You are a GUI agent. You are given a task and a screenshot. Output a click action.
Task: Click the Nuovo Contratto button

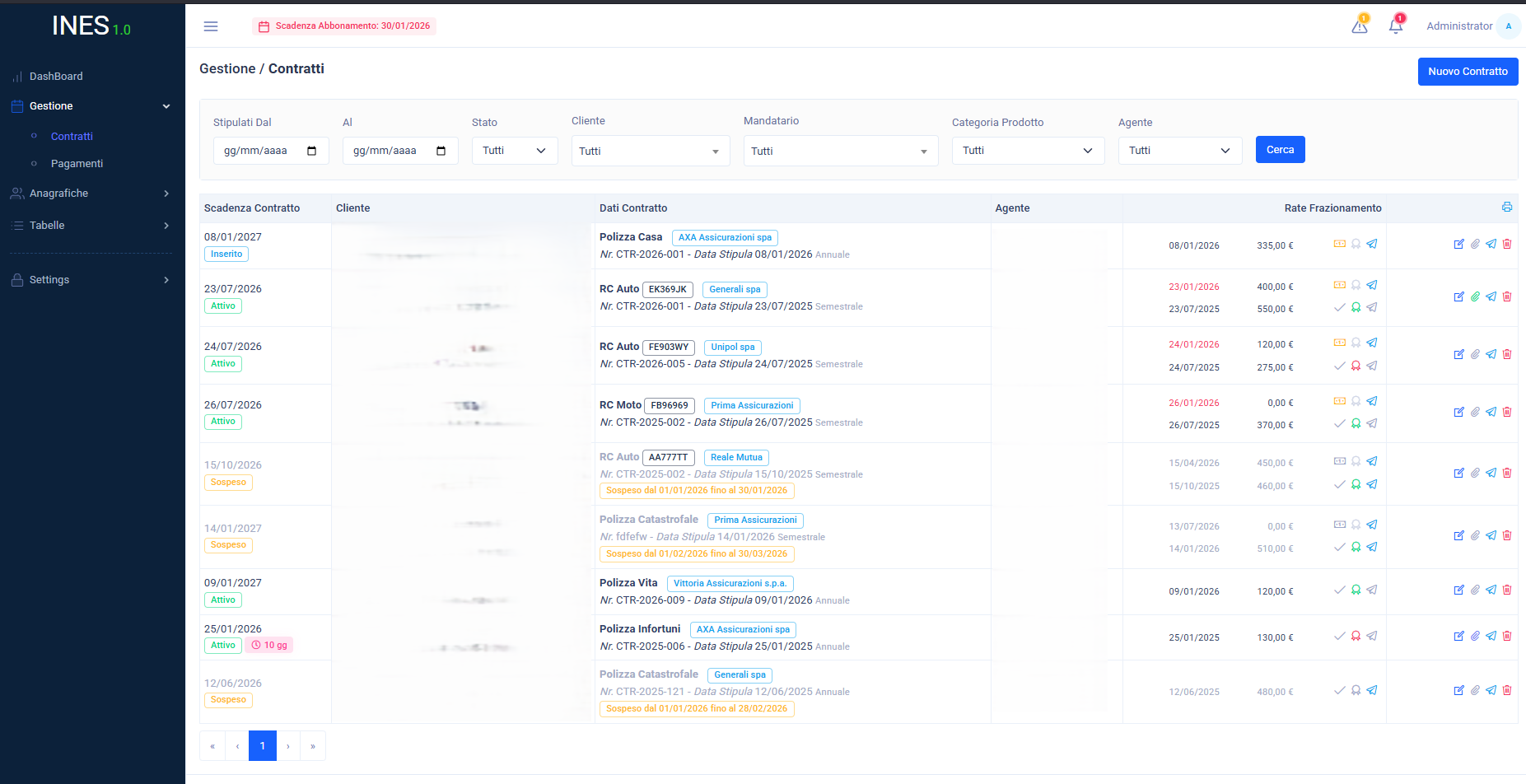pos(1467,72)
